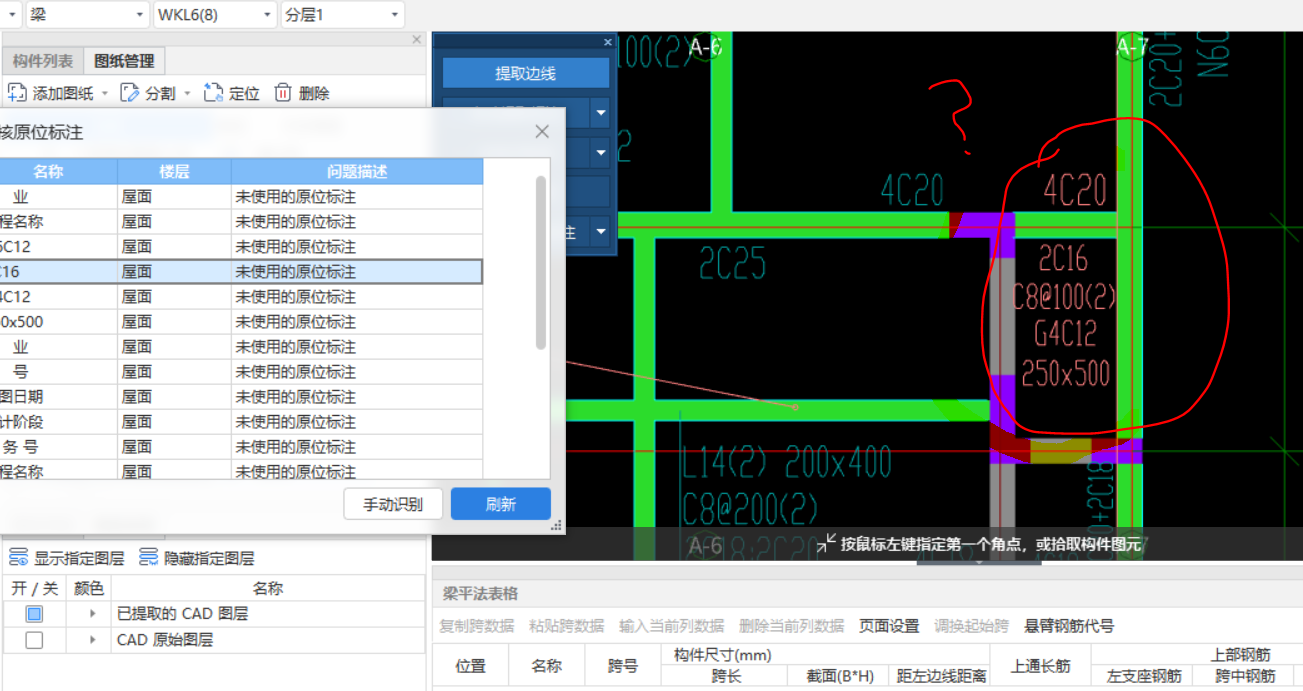Click the 上通长筋 column header
The width and height of the screenshot is (1303, 691).
1040,666
